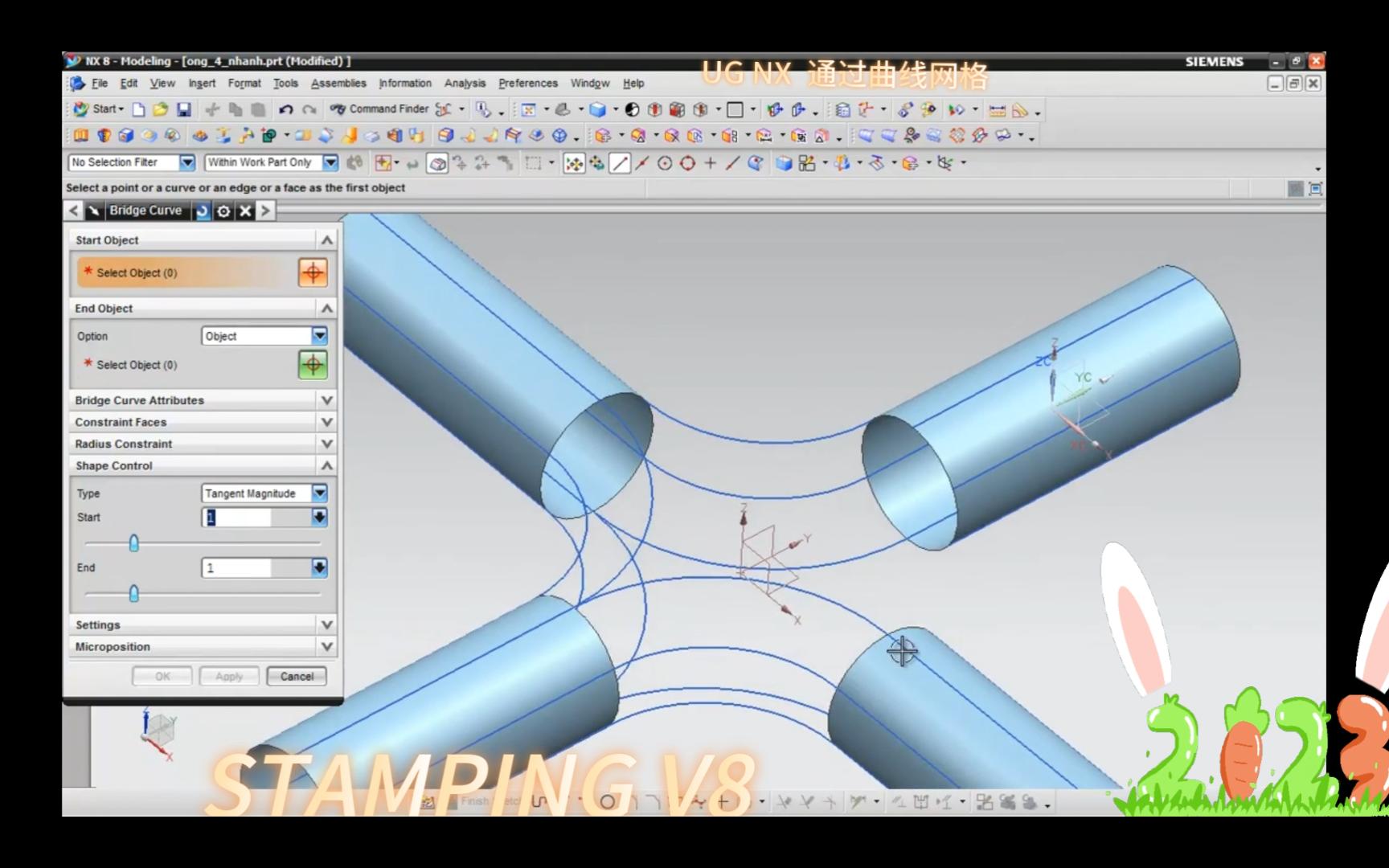Viewport: 1389px width, 868px height.
Task: Click the fit view icon
Action: tap(528, 109)
